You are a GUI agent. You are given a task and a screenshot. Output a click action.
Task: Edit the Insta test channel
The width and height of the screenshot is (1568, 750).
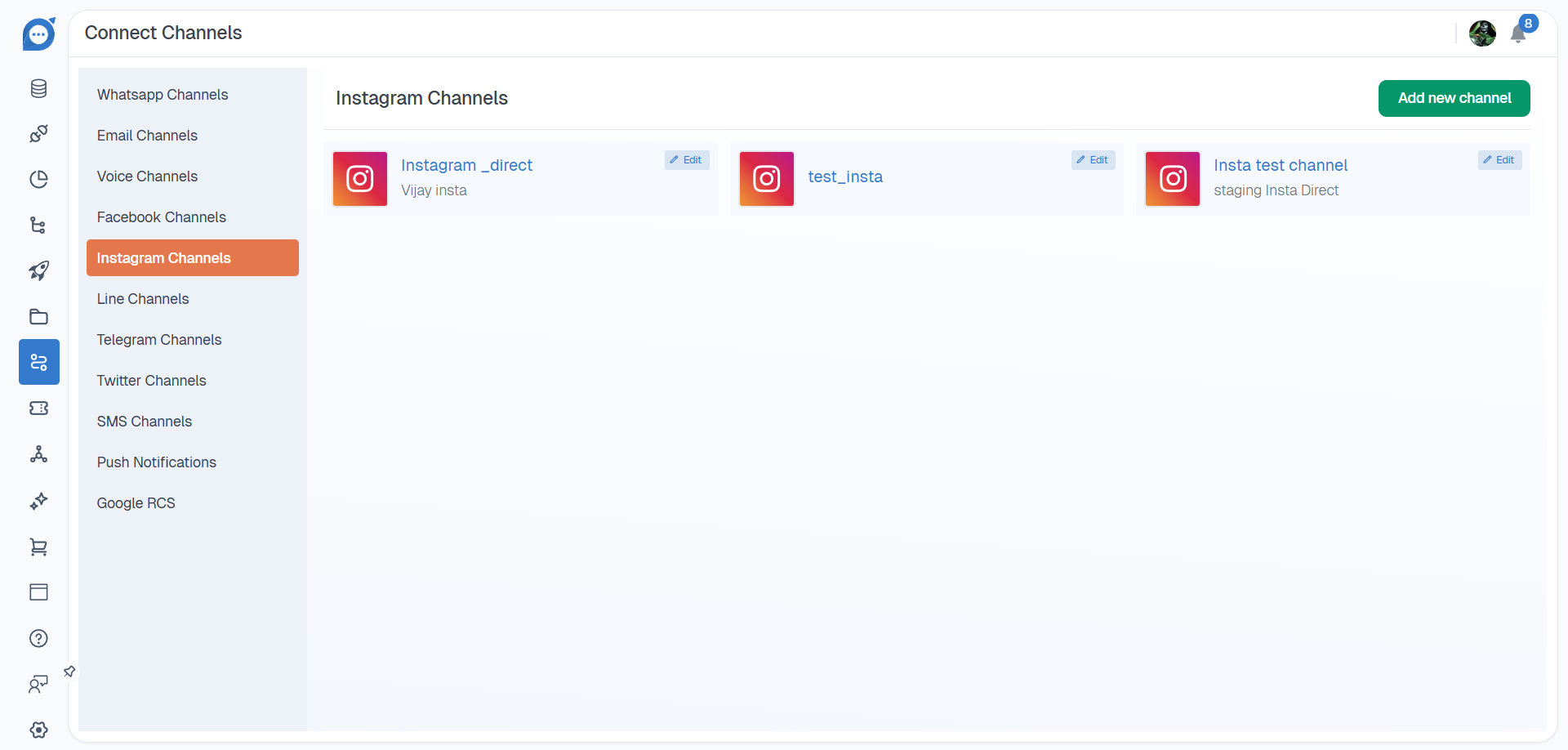point(1499,160)
